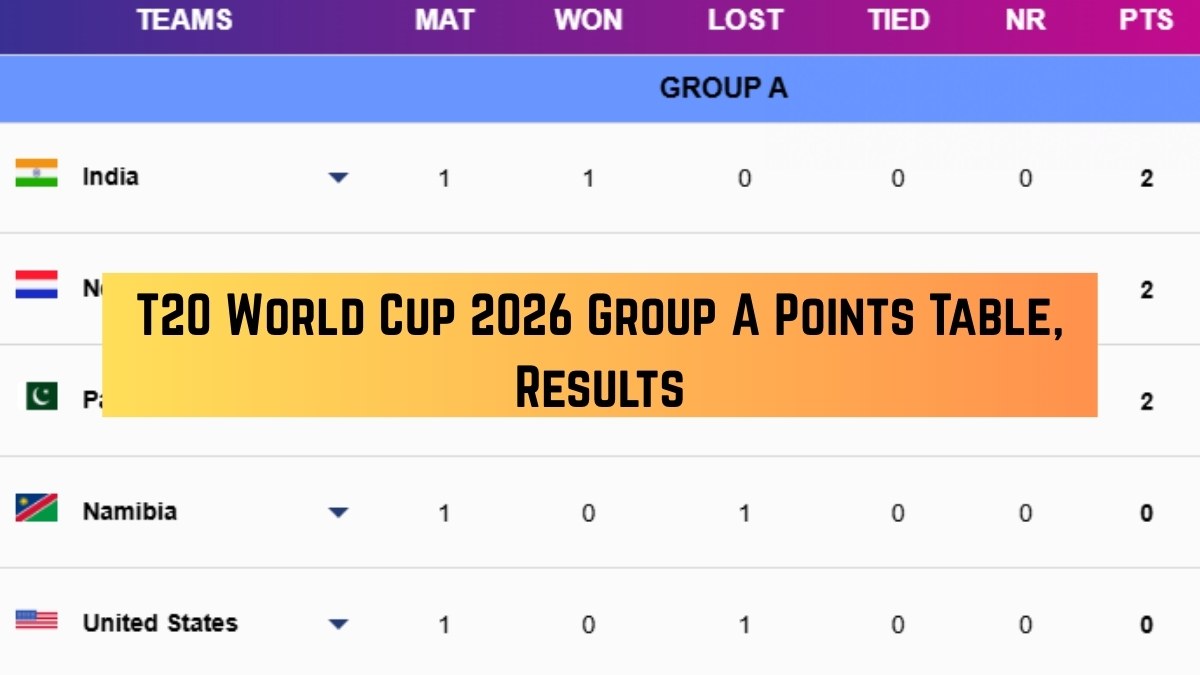Open the United States team link
1200x675 pixels.
[x=160, y=623]
